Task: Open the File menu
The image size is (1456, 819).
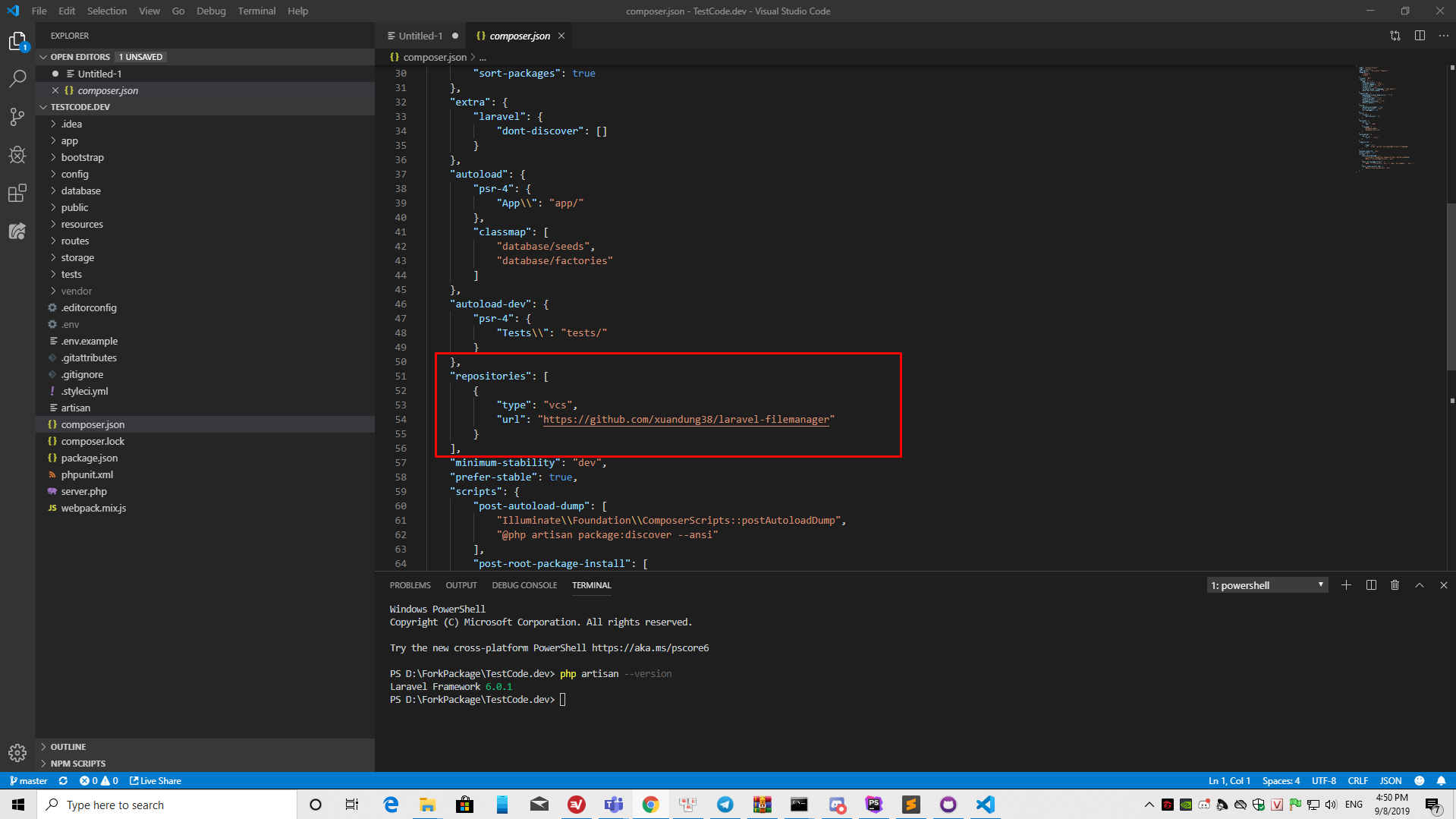Action: click(39, 11)
